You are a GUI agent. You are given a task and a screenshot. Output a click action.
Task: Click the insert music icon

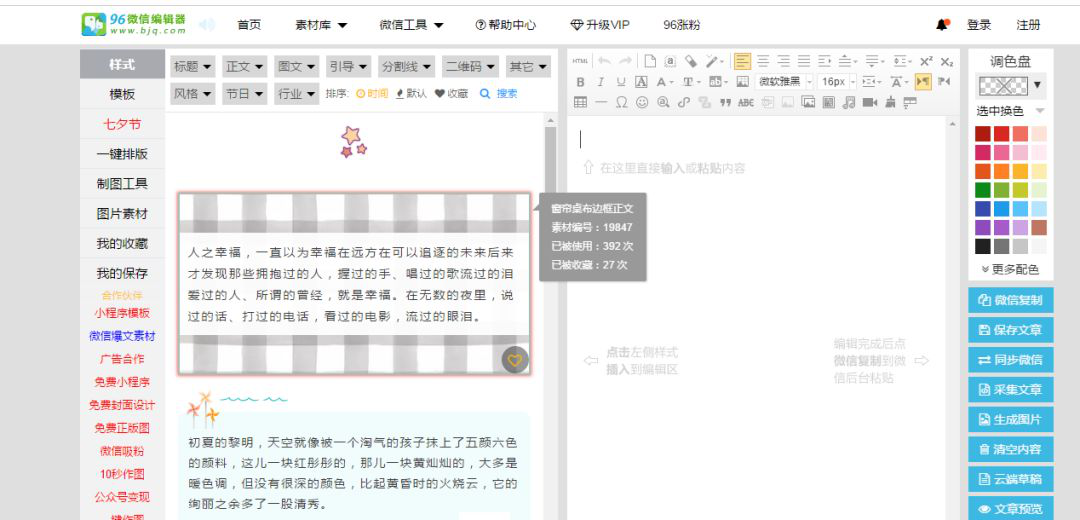(x=848, y=102)
